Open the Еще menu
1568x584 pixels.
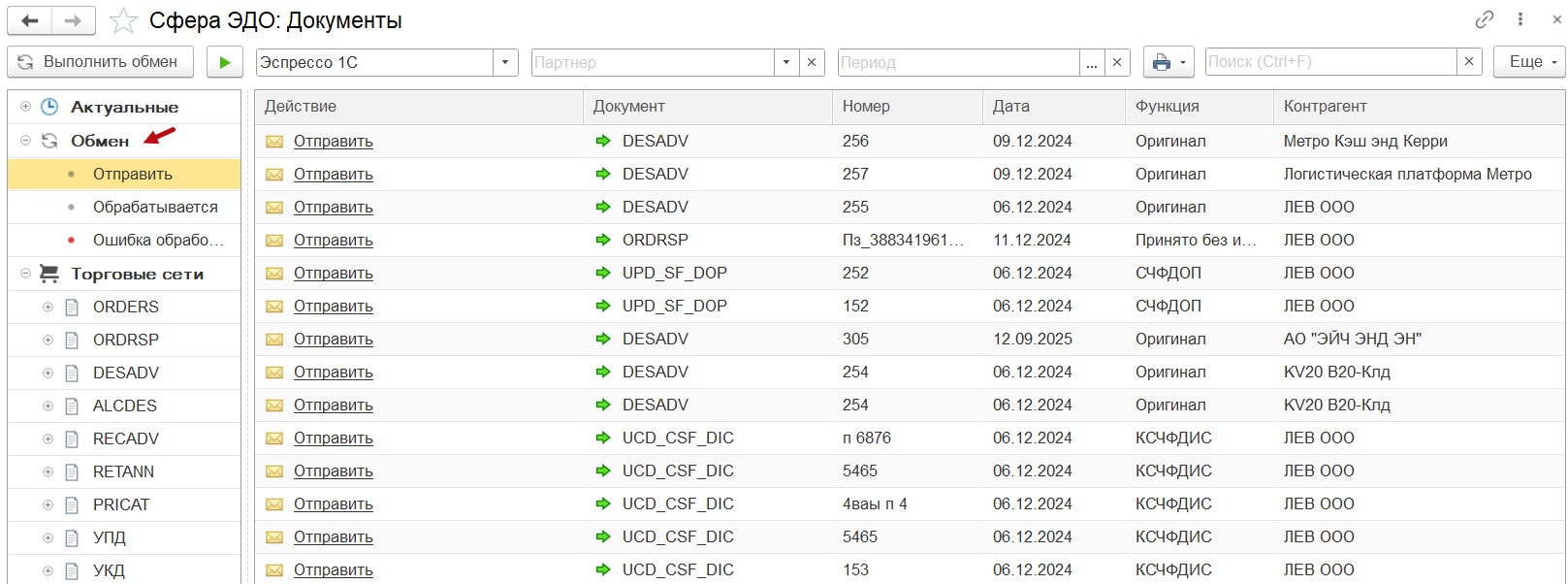[1529, 62]
